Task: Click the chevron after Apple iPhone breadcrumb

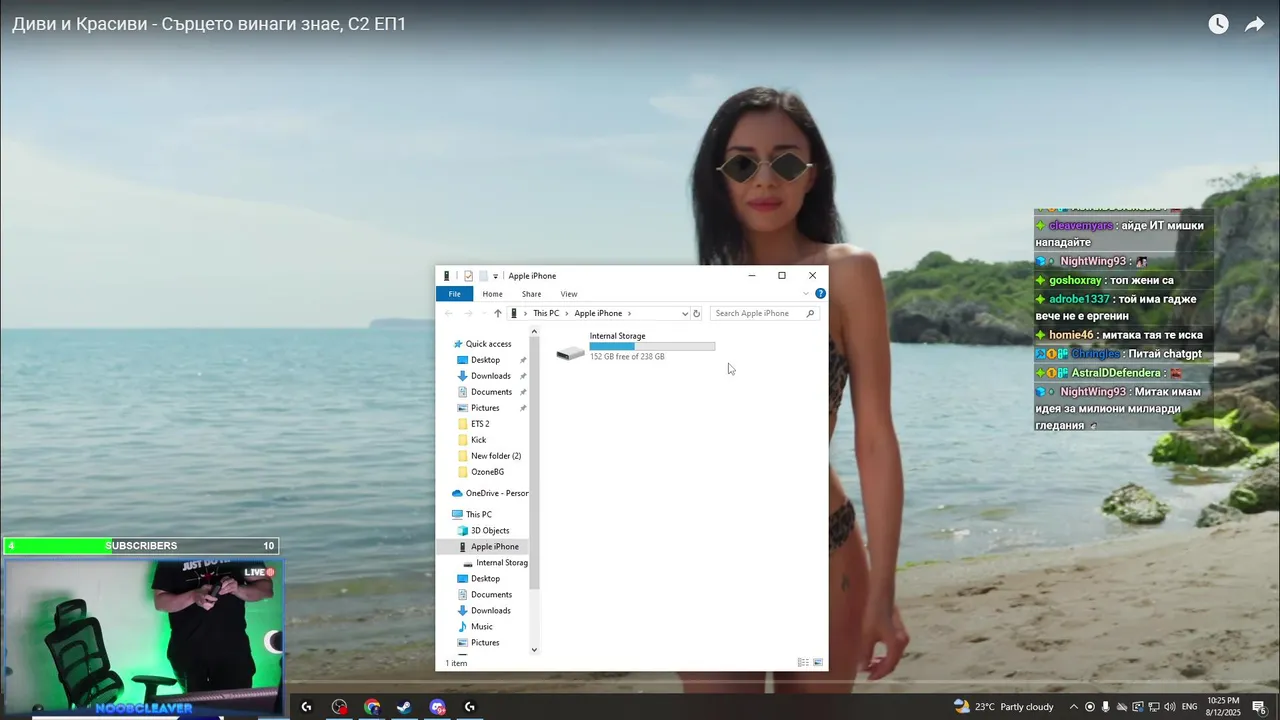Action: click(629, 313)
